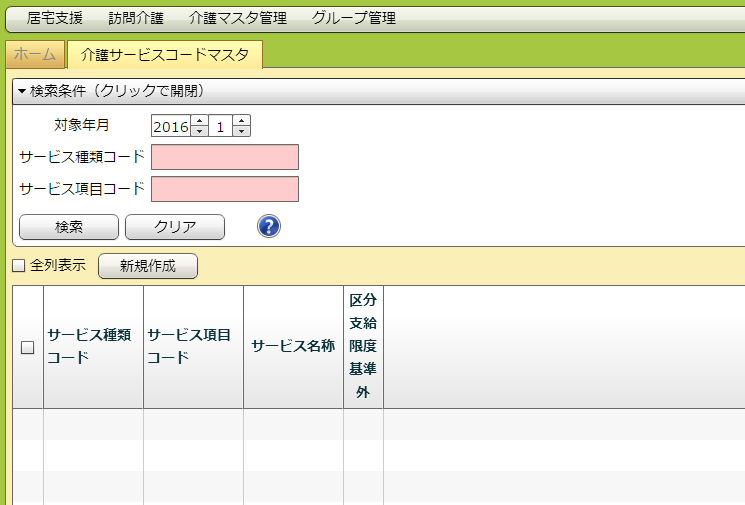
Task: Click the サービス名称 column header
Action: (x=293, y=347)
